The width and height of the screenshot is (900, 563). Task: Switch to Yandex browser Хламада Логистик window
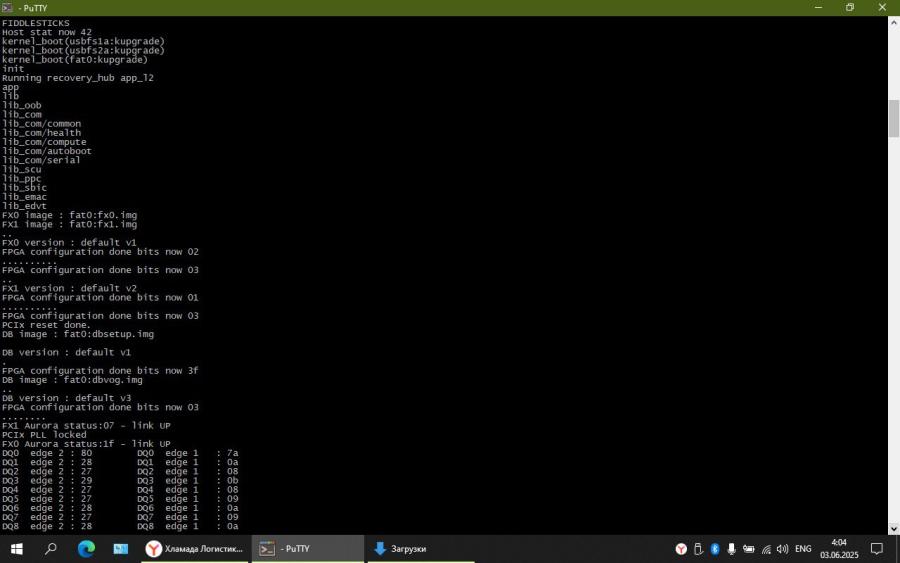coord(196,549)
